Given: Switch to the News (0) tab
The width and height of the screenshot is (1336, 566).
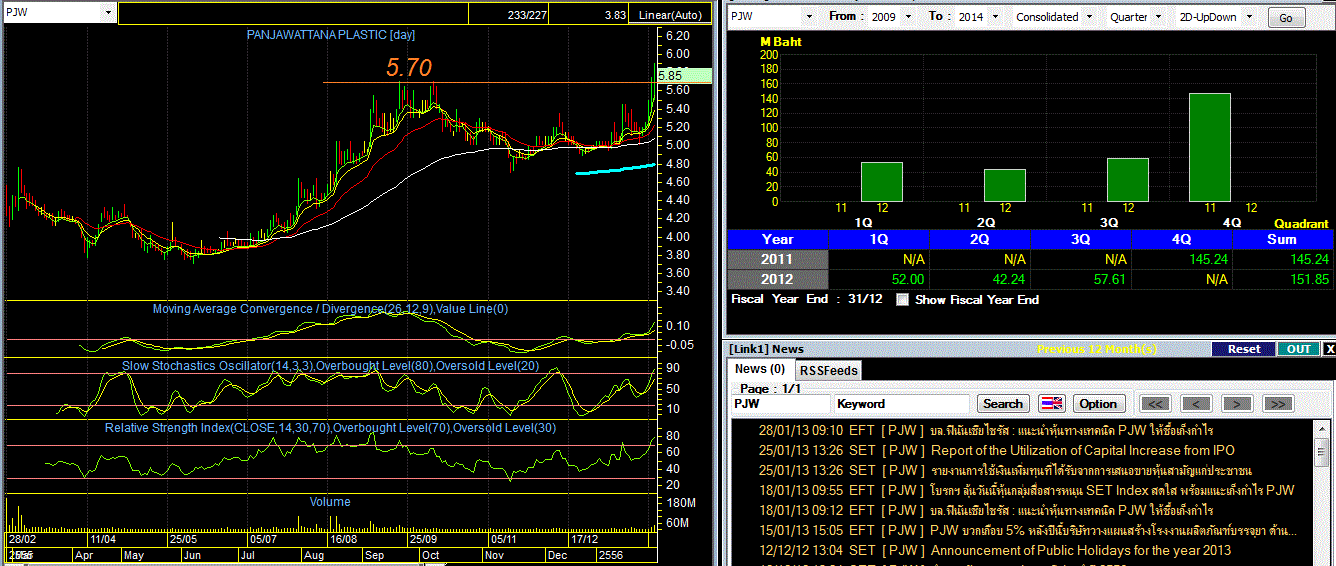Looking at the screenshot, I should (x=760, y=369).
